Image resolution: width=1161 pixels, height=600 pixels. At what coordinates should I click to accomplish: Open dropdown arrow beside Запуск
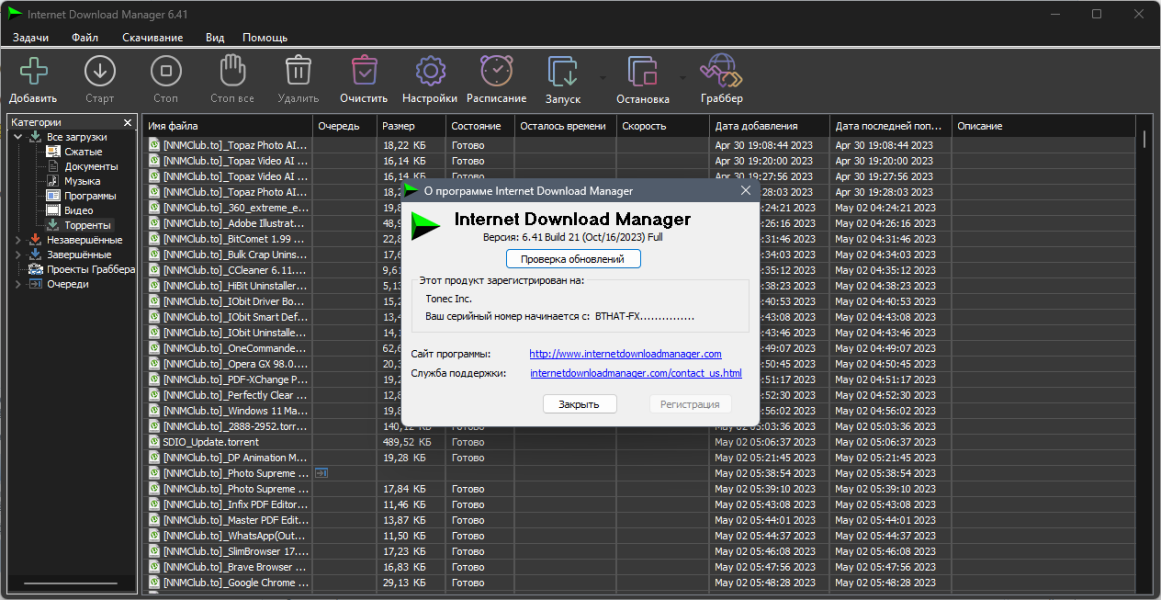[x=603, y=77]
